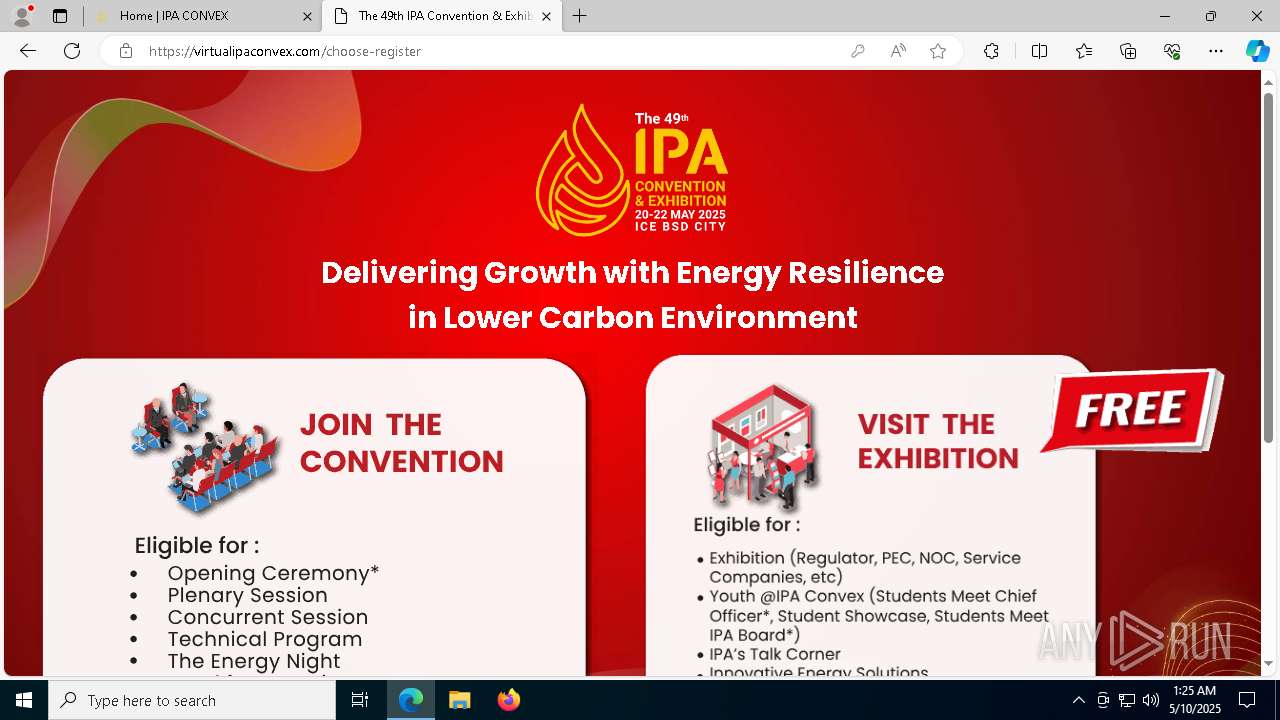Open the notification center icon
The image size is (1280, 720).
tap(1247, 700)
